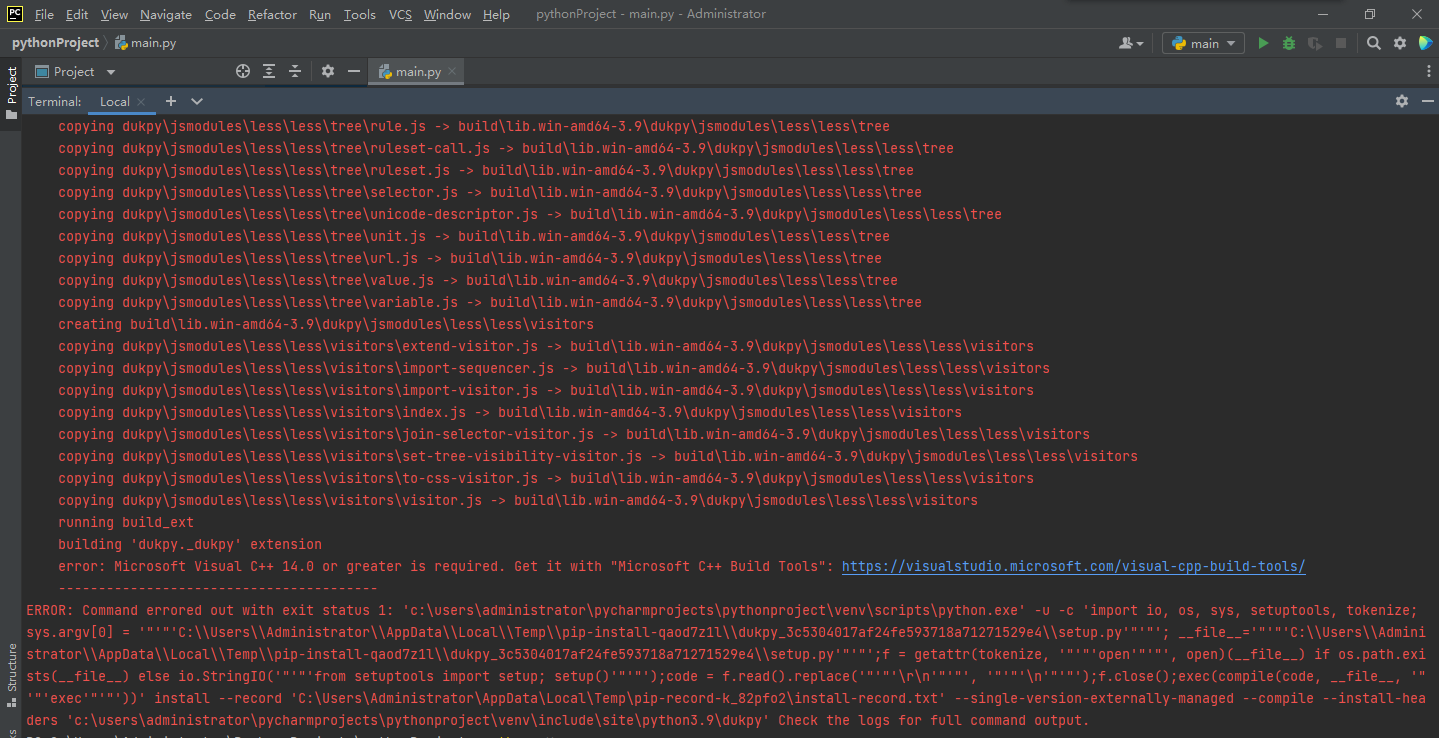Open Search Everywhere magnifier

pos(1374,43)
